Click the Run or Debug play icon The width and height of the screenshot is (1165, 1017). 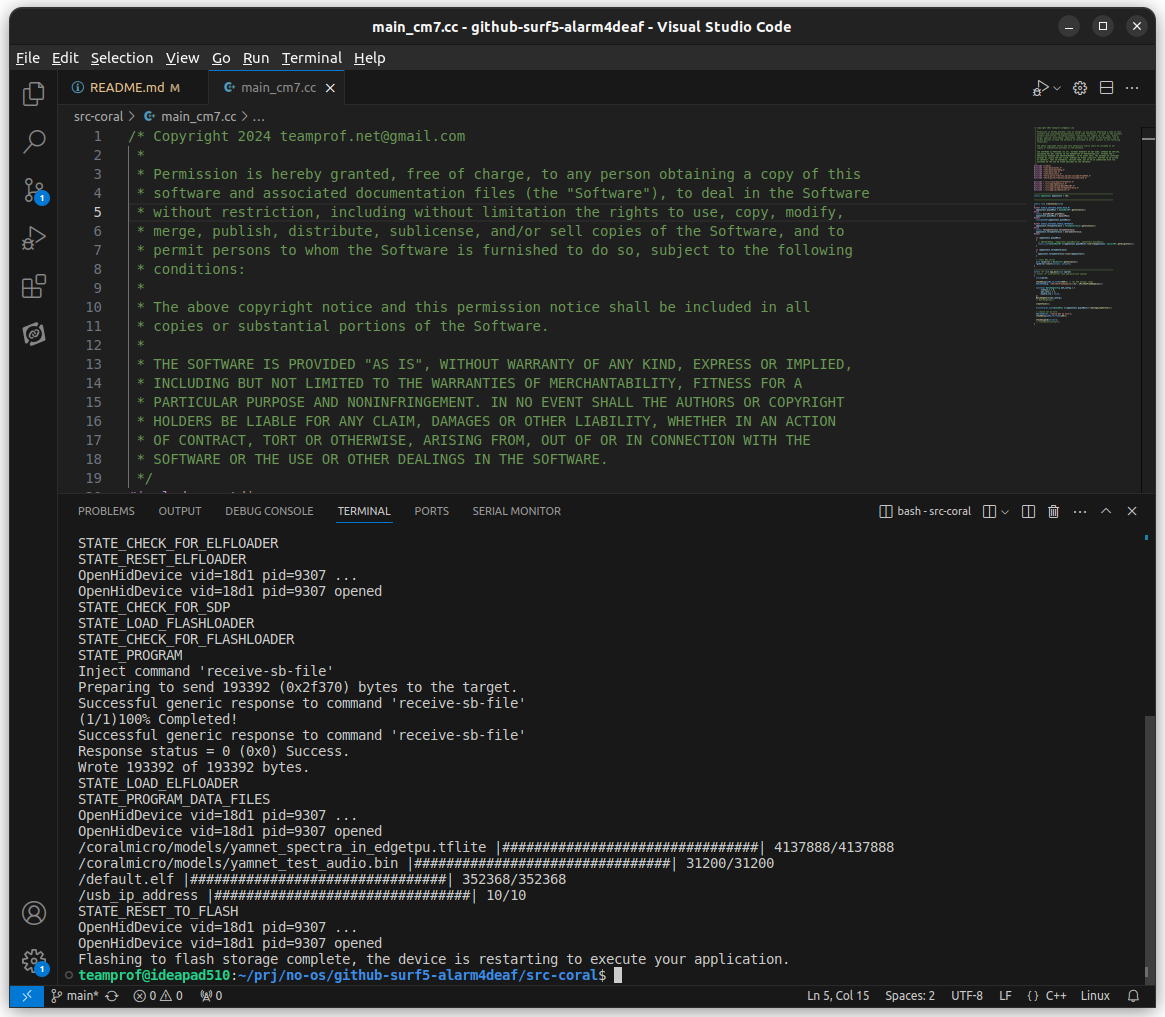[x=1040, y=88]
